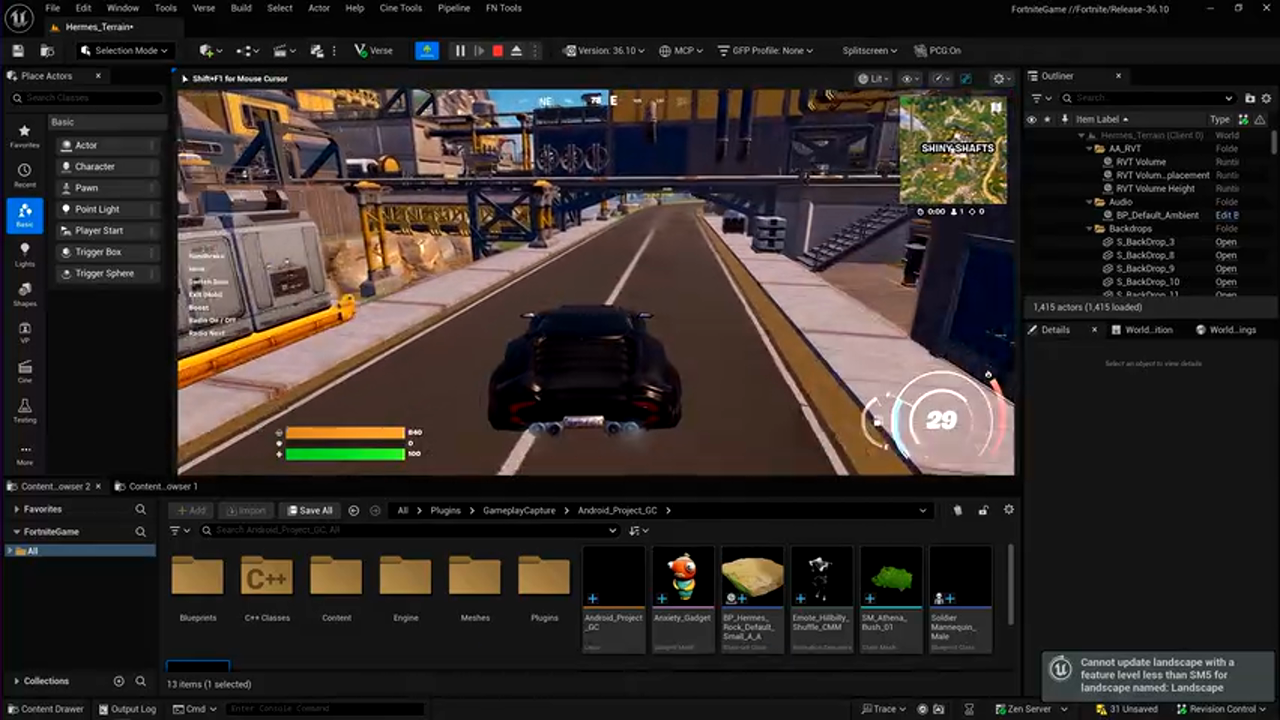Open the viewport settings gear icon

tap(998, 78)
